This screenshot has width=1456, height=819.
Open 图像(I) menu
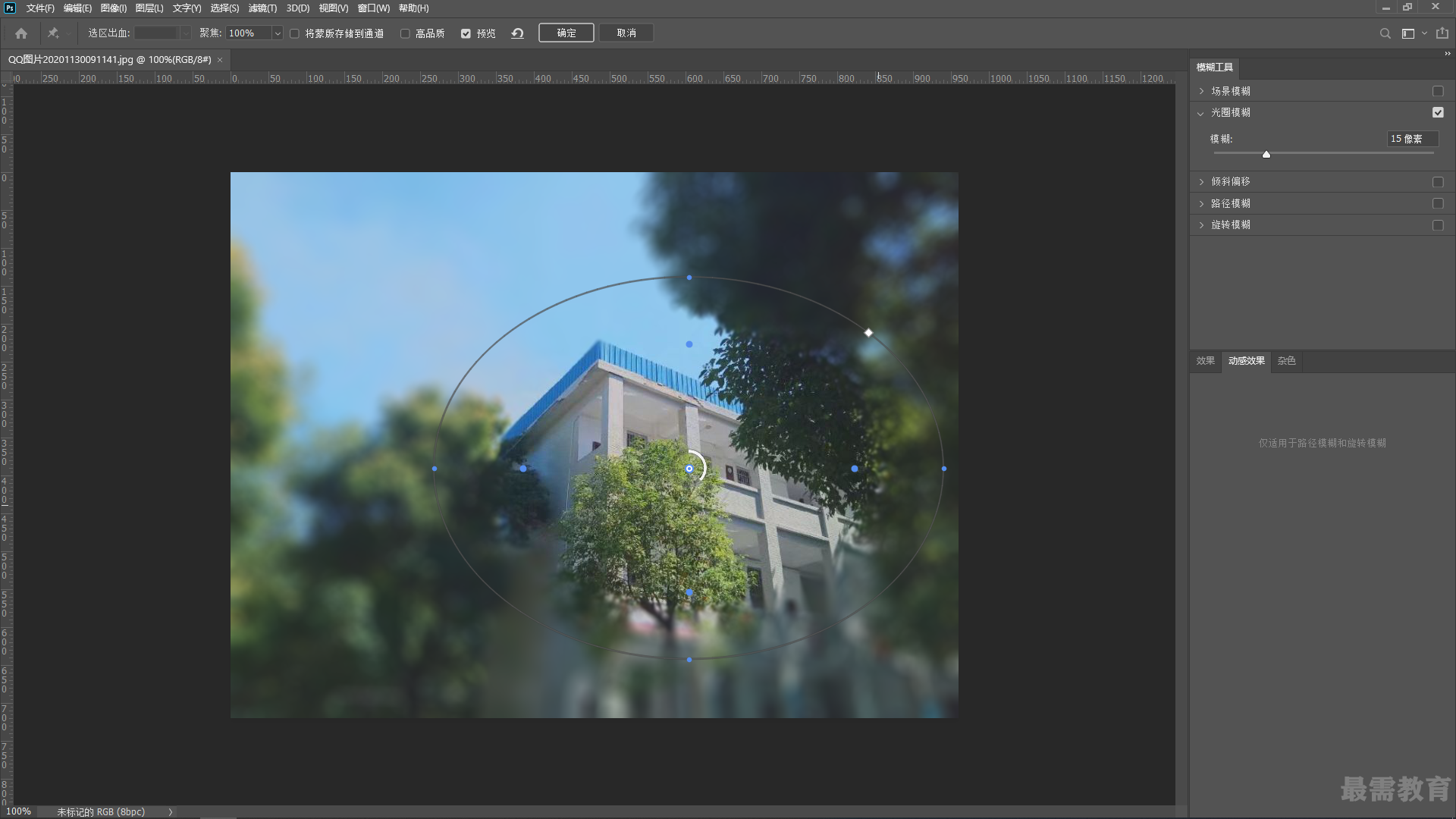click(114, 8)
